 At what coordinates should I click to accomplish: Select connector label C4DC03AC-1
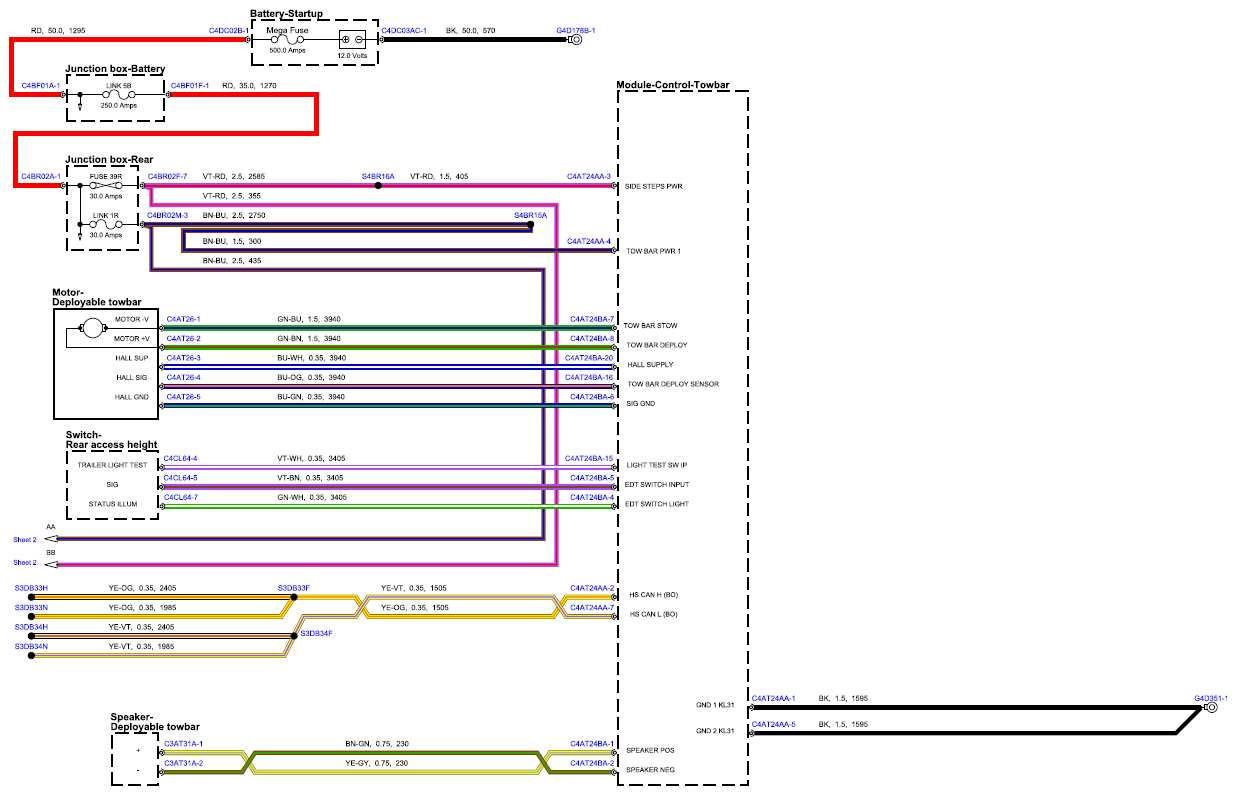(404, 31)
